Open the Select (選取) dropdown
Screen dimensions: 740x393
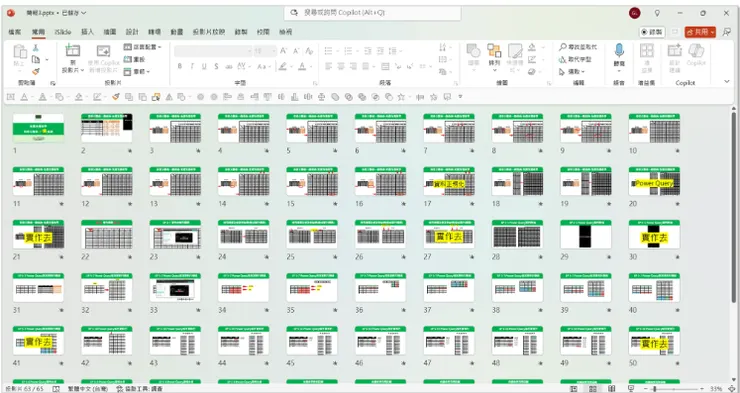572,72
